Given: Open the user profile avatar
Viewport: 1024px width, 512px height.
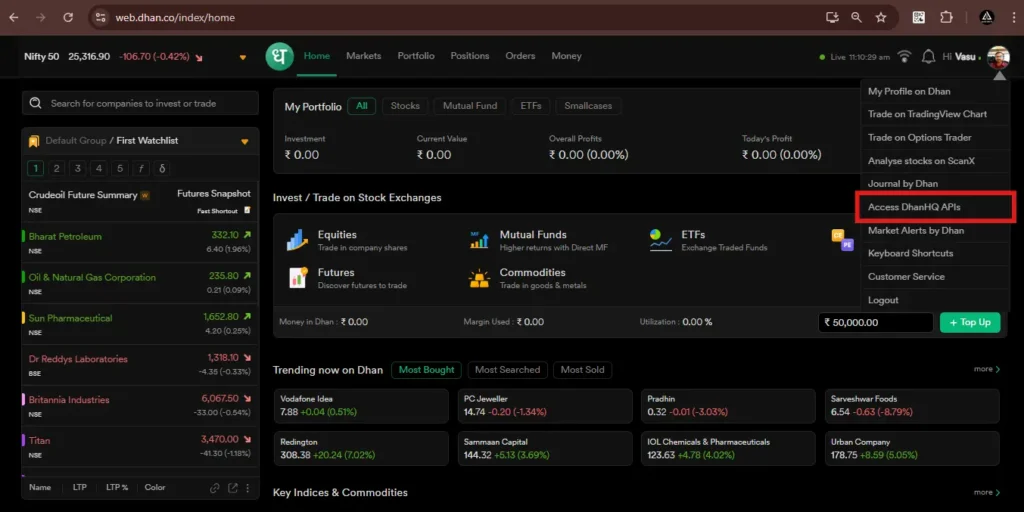Looking at the screenshot, I should (997, 57).
